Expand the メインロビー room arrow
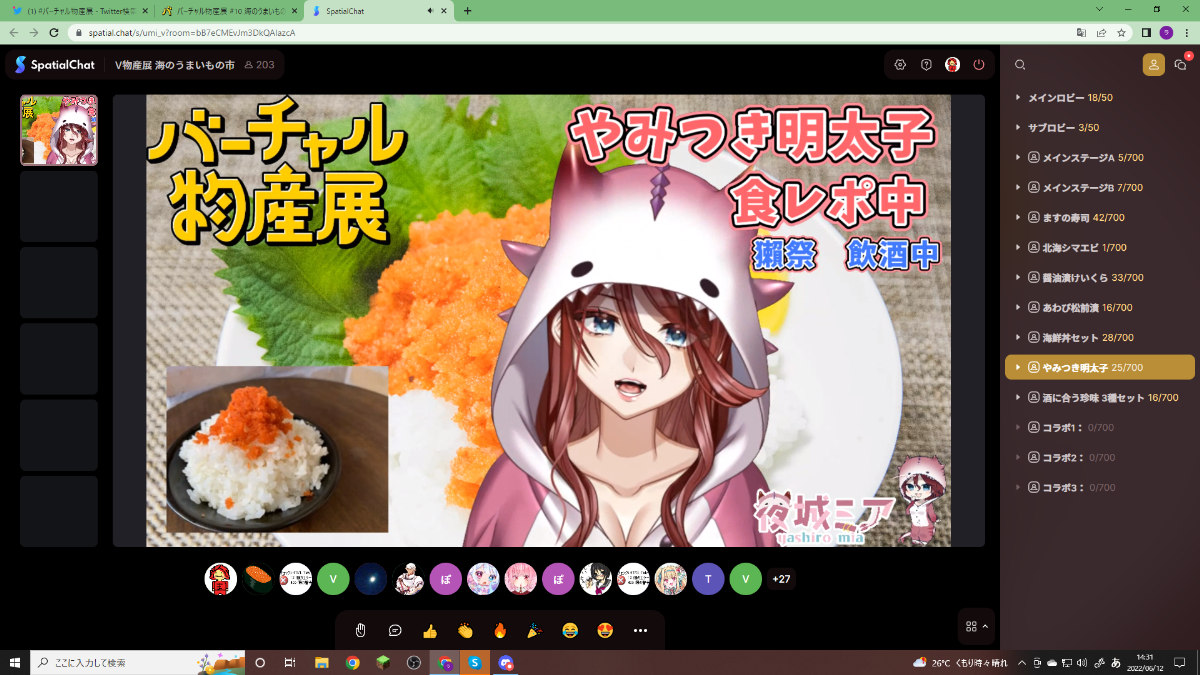 1018,97
